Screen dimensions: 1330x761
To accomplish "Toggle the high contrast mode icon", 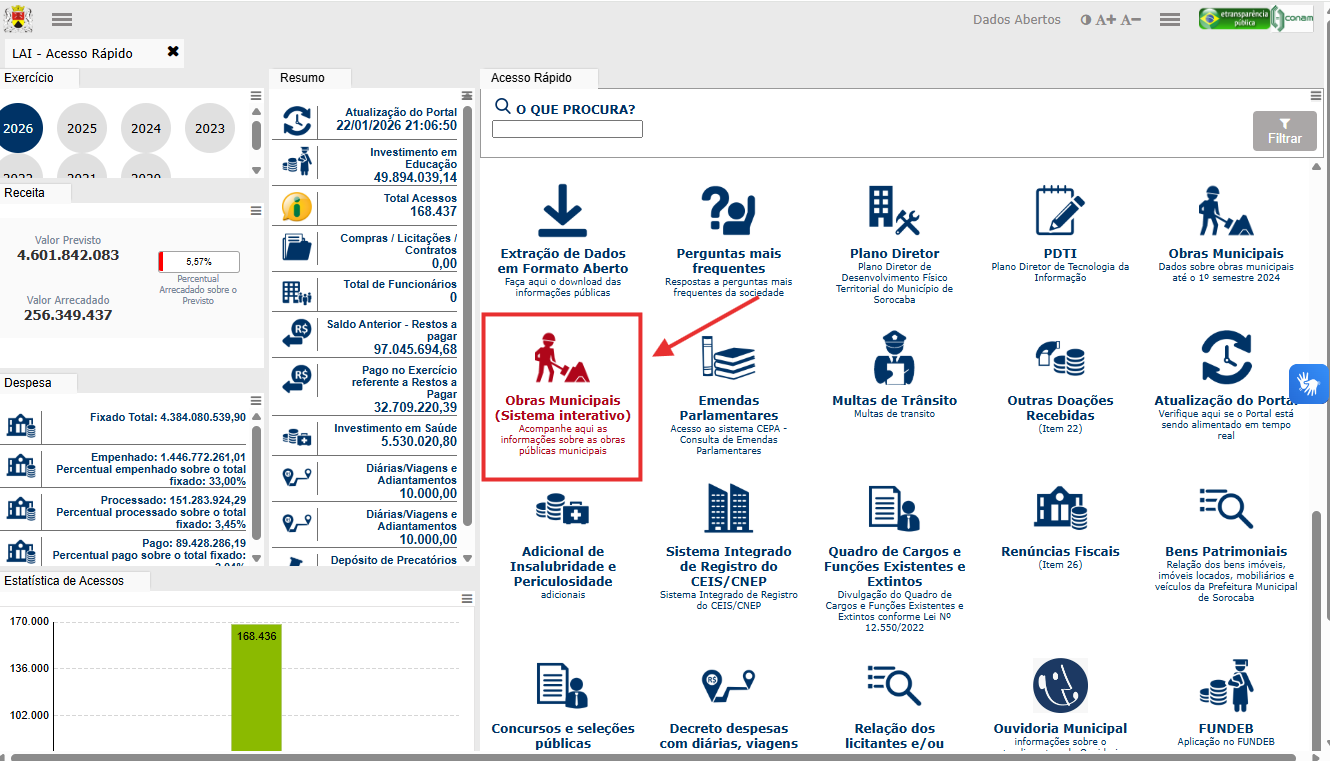I will point(1086,20).
